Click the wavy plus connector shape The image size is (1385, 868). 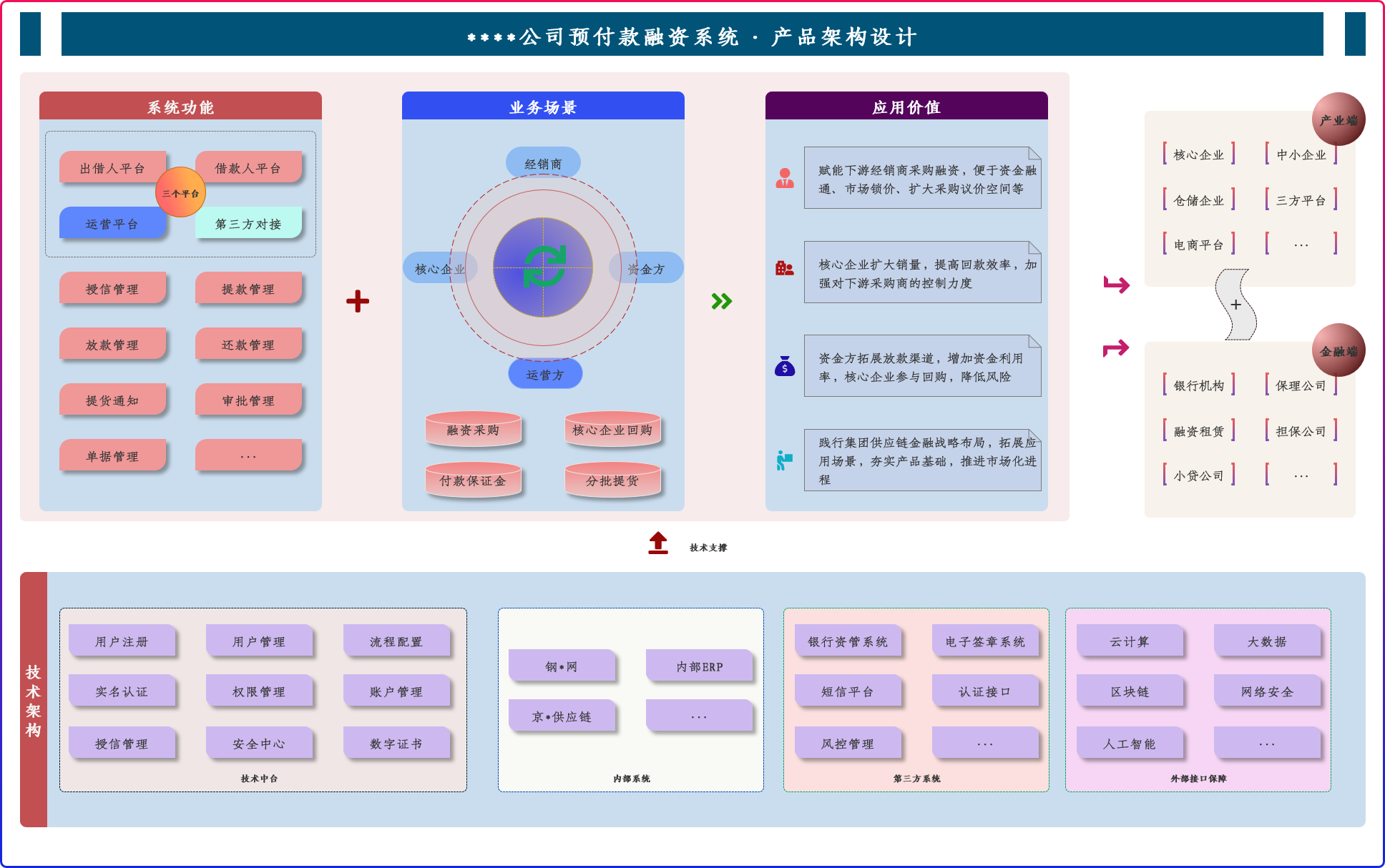pyautogui.click(x=1235, y=305)
